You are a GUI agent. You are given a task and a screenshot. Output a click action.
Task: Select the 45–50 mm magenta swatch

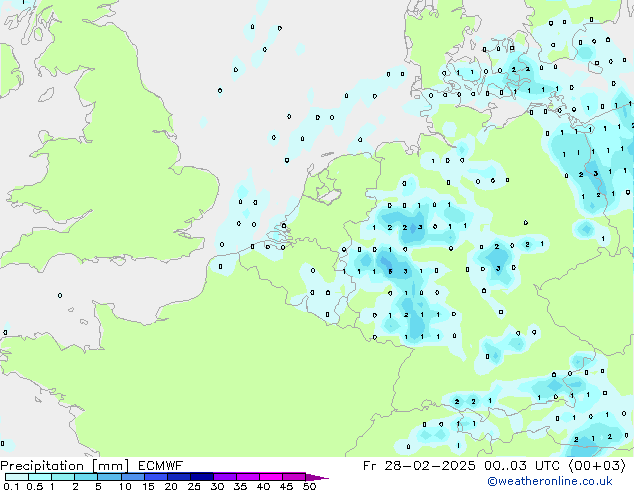[x=296, y=477]
